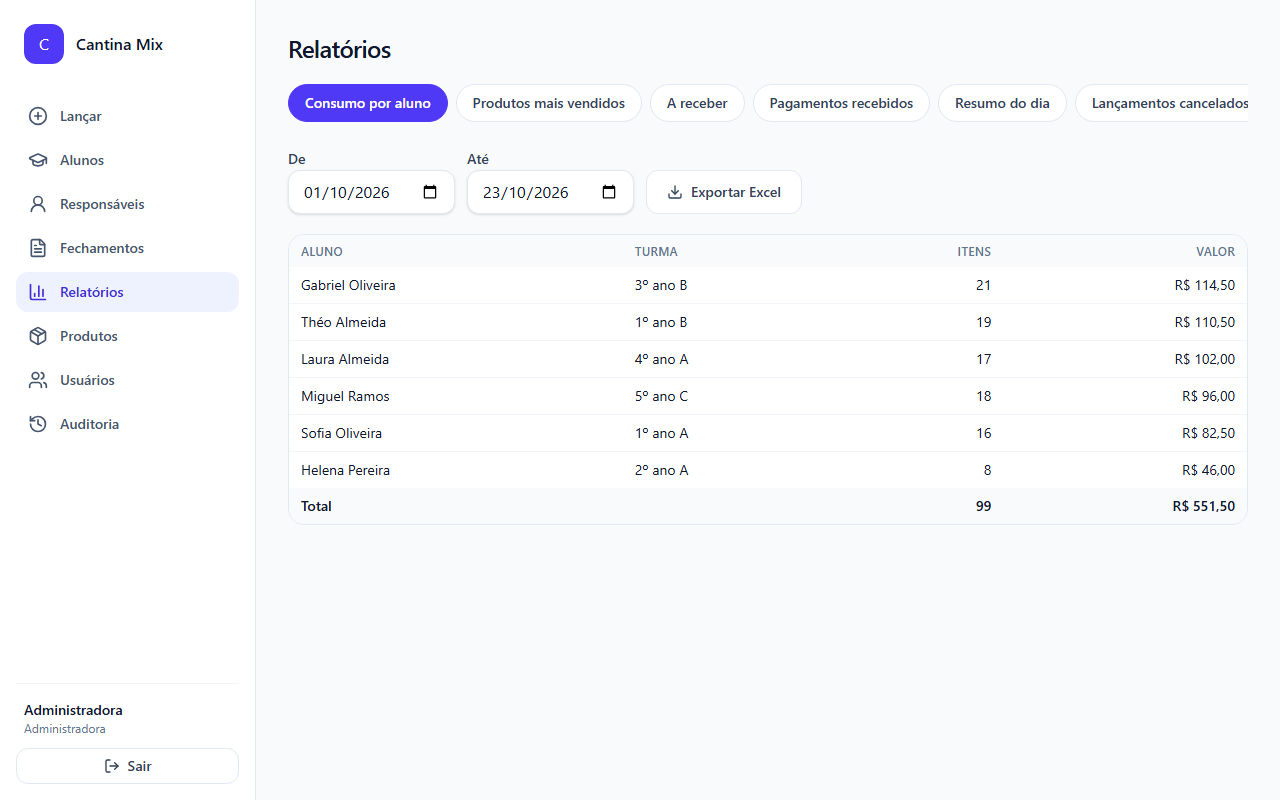Click the De date field showing 01/10/2026
This screenshot has height=800, width=1280.
[x=371, y=192]
